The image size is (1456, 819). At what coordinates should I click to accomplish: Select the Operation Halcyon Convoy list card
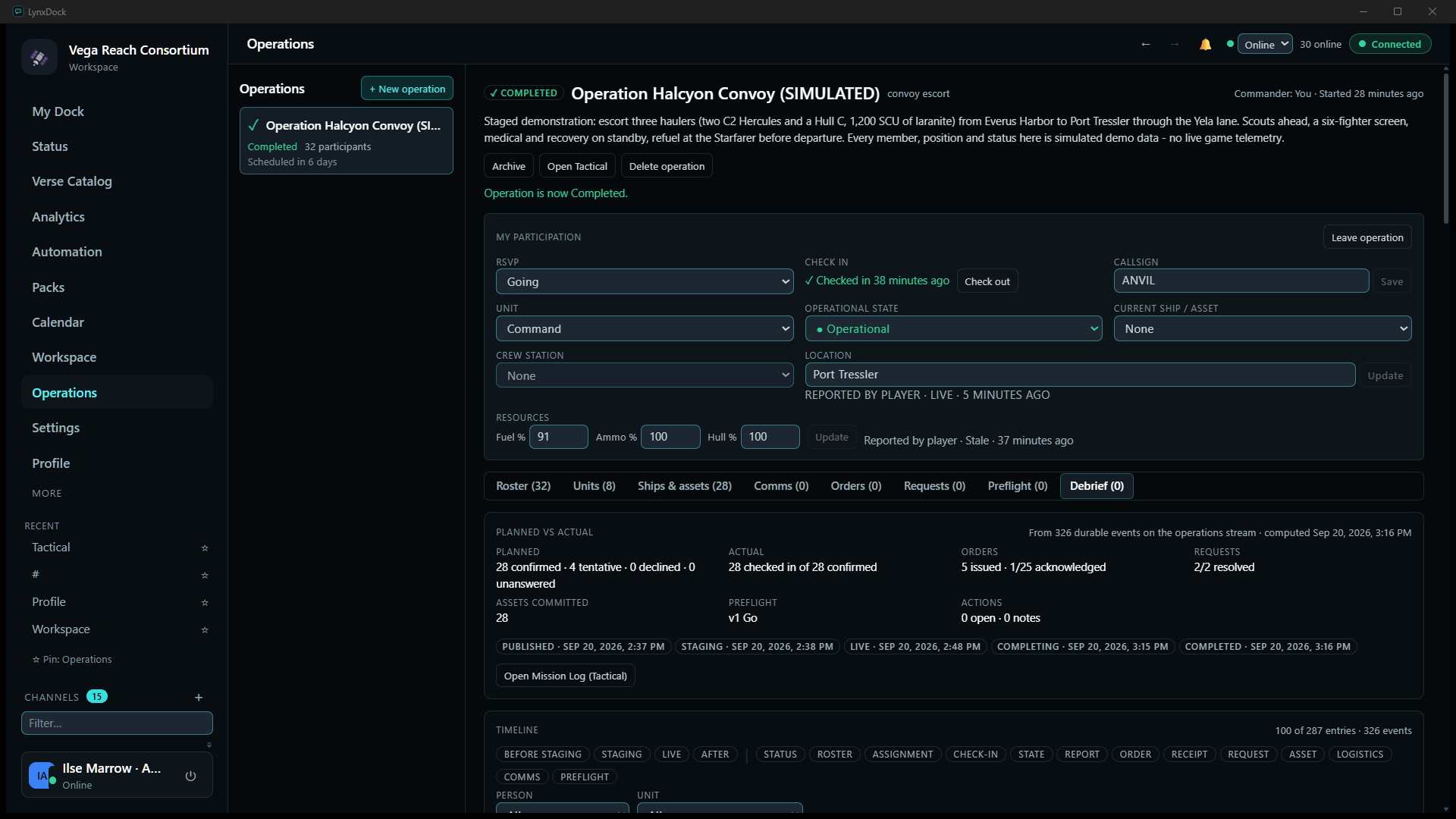347,141
